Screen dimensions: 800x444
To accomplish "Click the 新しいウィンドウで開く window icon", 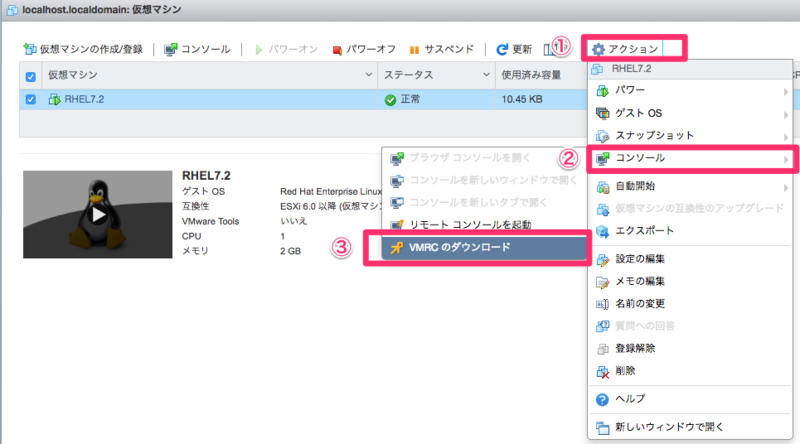I will coord(602,428).
